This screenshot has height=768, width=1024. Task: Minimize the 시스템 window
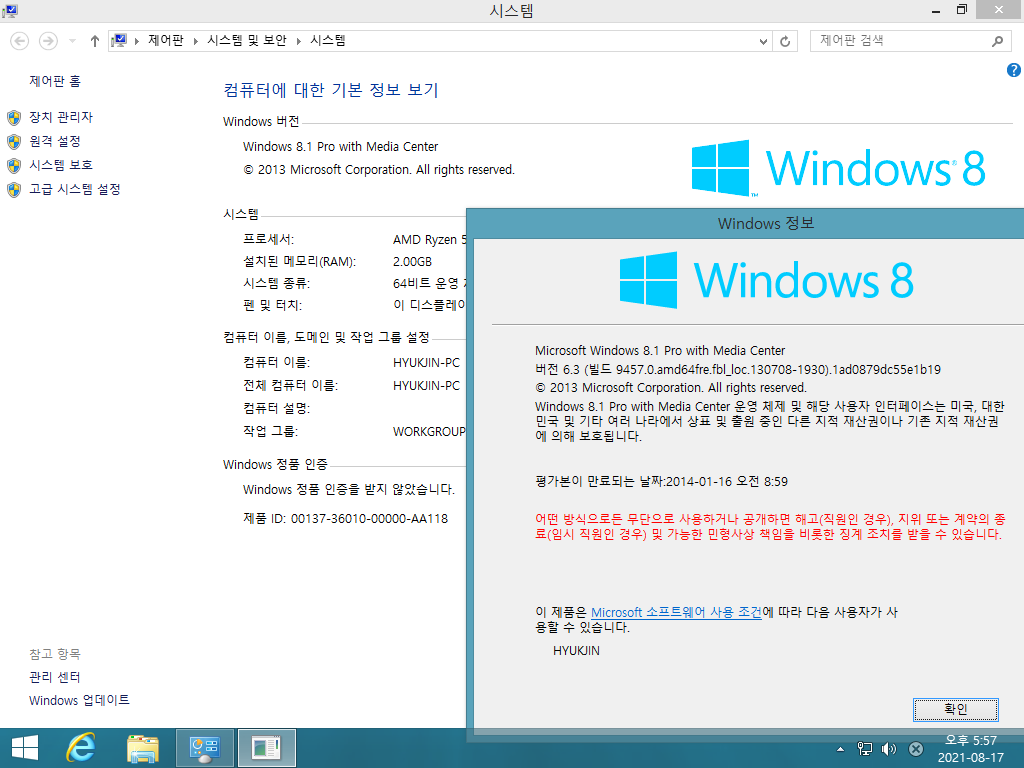[x=936, y=10]
